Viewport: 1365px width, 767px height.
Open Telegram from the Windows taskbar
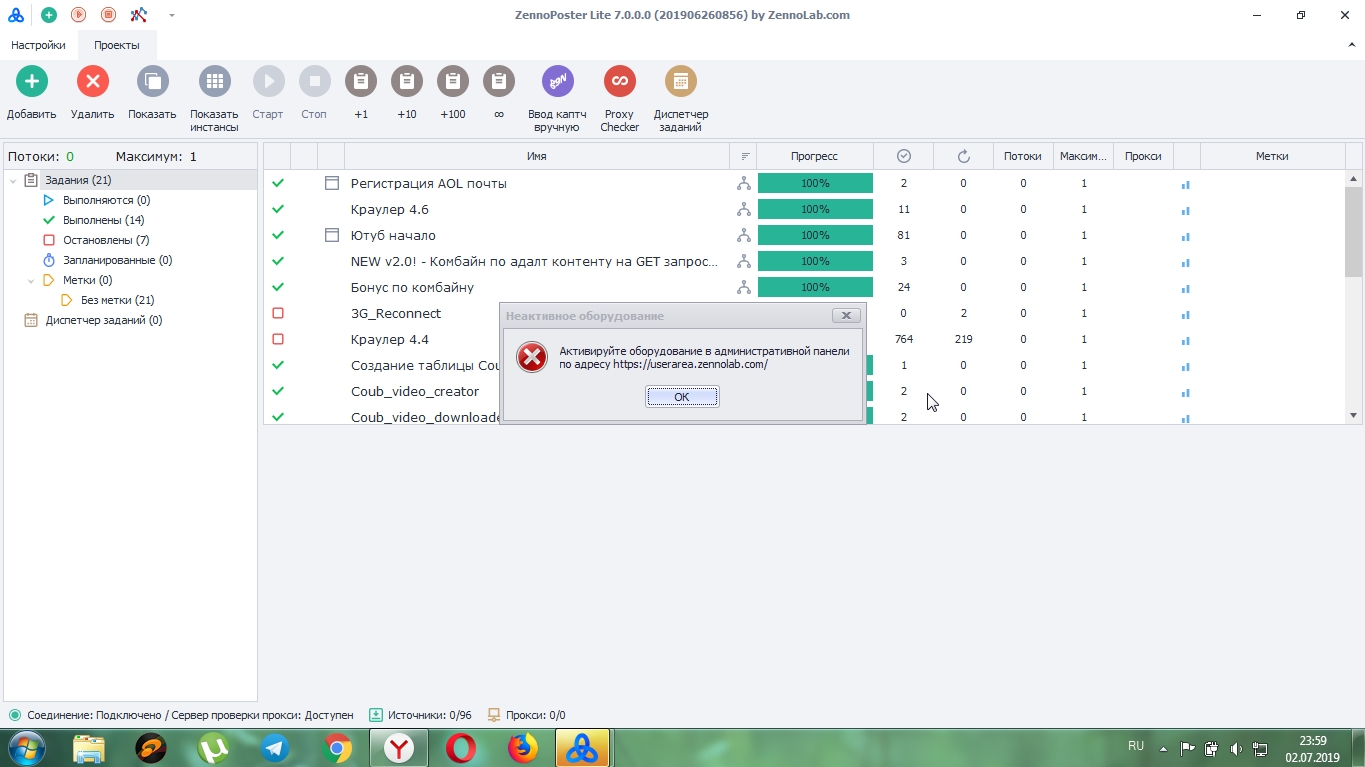pyautogui.click(x=276, y=748)
